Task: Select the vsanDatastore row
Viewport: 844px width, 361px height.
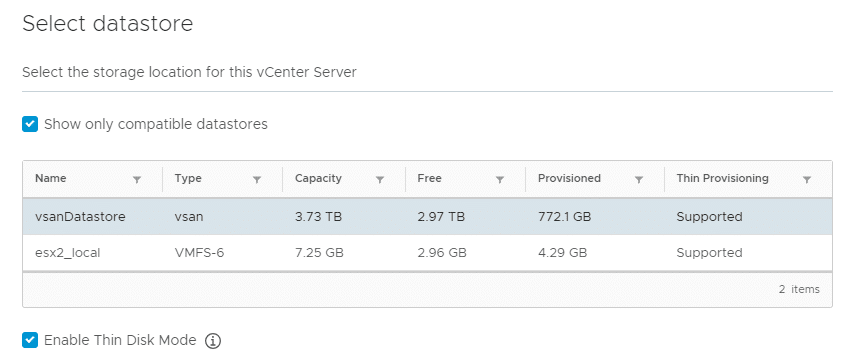Action: [x=427, y=217]
